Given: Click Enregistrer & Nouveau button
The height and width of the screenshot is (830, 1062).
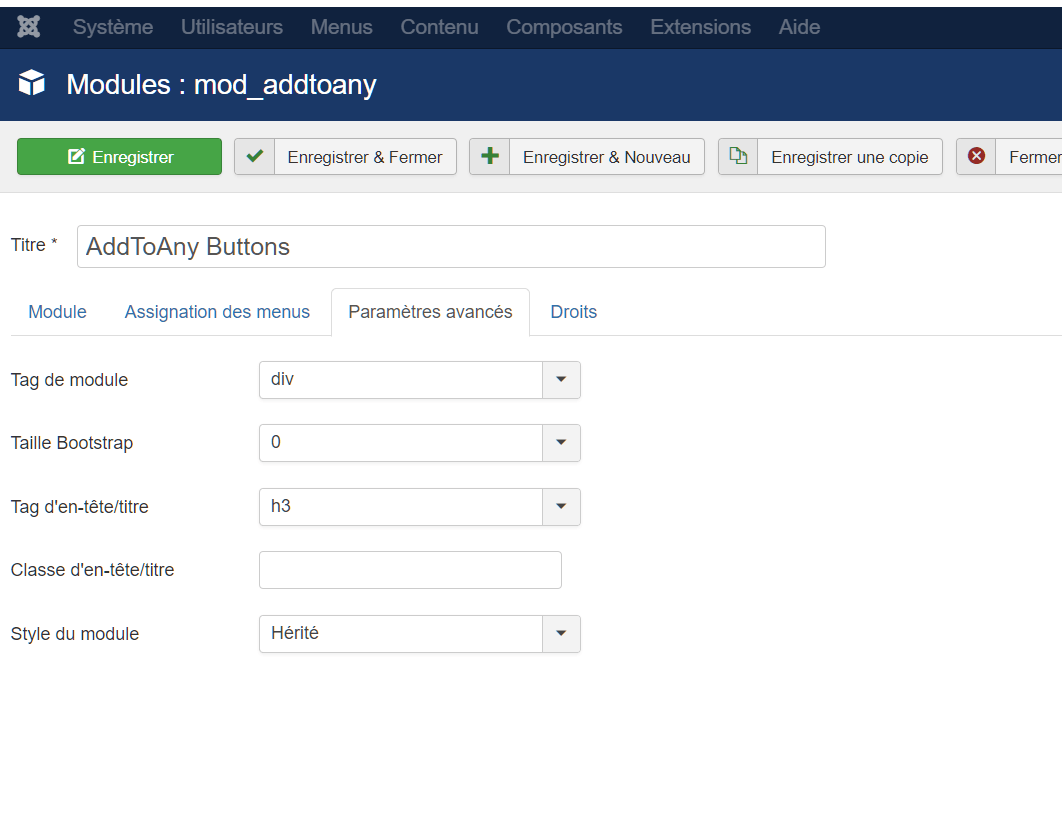Looking at the screenshot, I should (587, 157).
